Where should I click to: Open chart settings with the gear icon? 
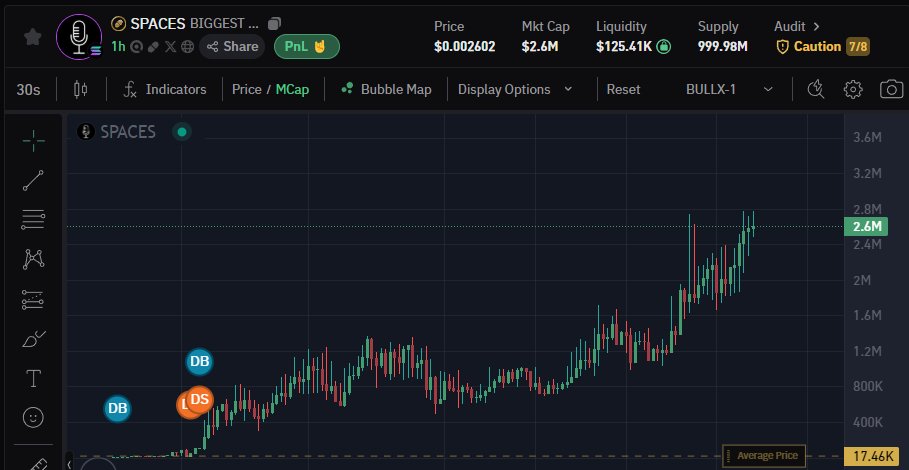click(853, 89)
